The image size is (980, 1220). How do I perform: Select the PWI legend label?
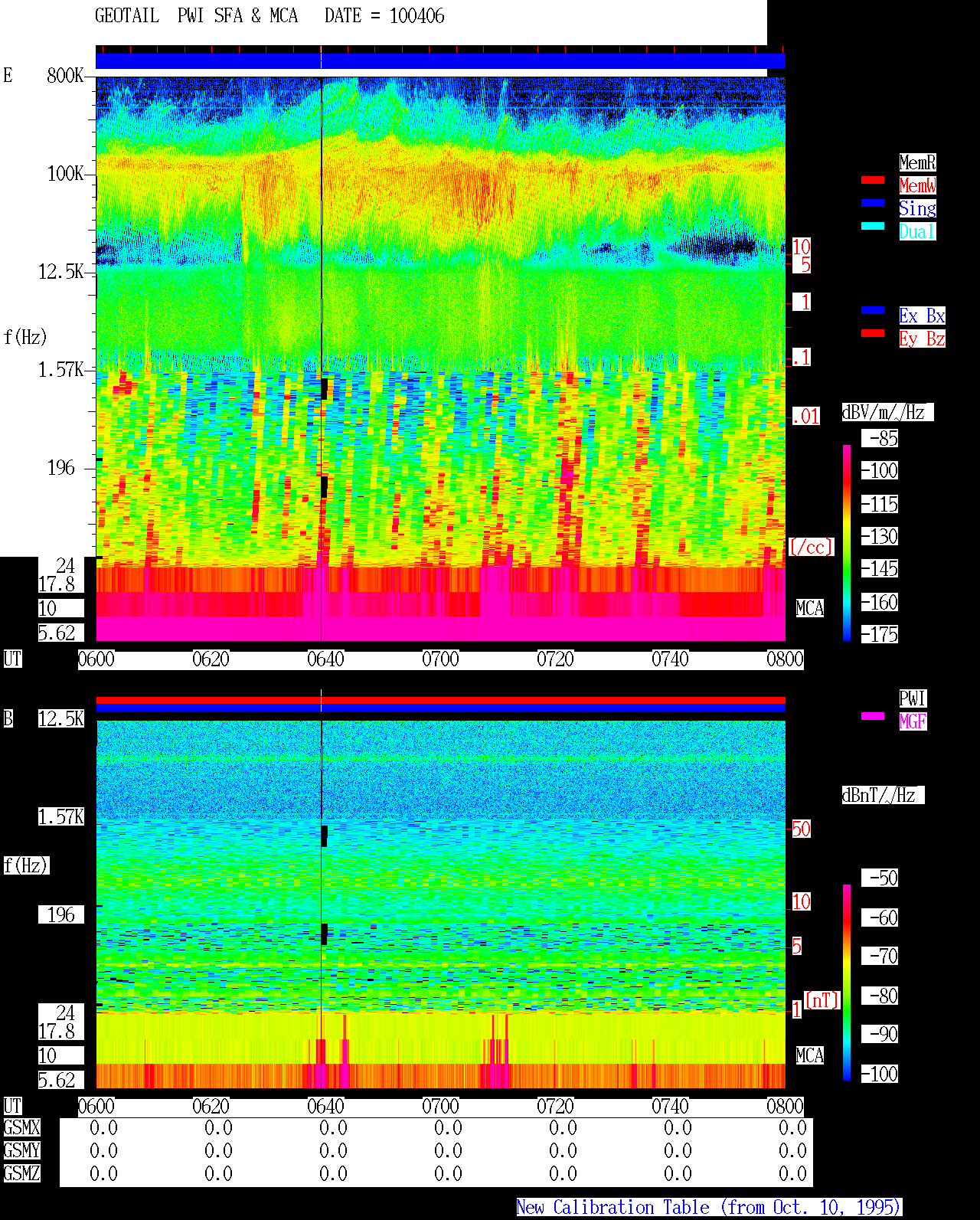(x=913, y=698)
